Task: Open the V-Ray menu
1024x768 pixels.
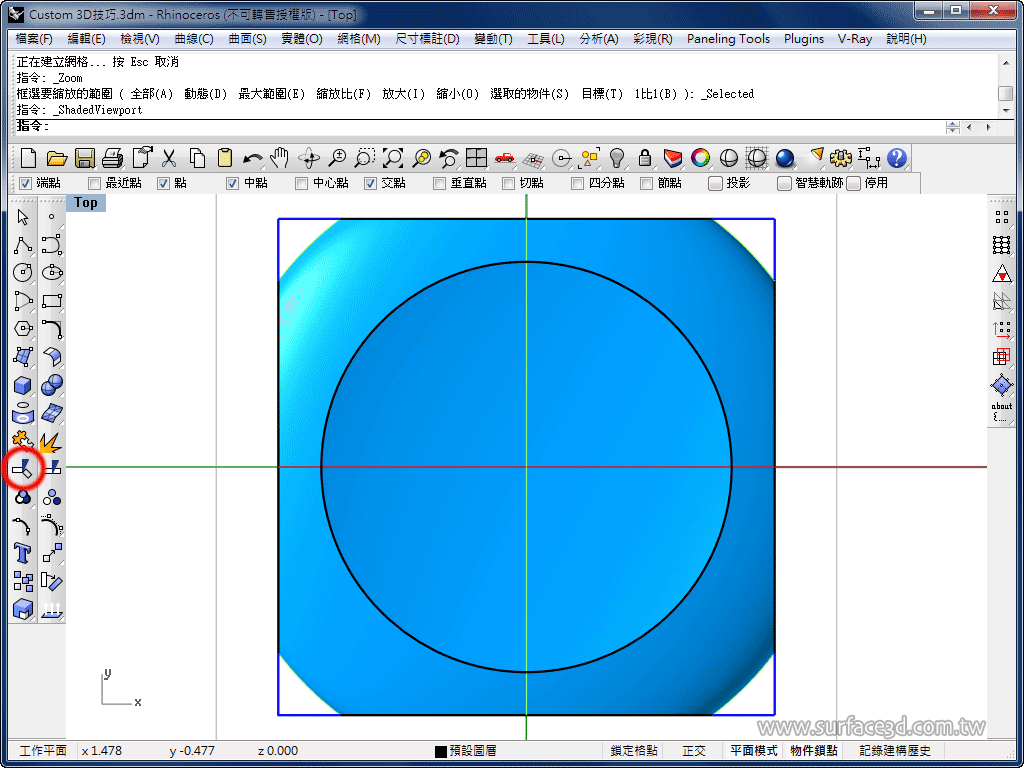Action: (855, 39)
